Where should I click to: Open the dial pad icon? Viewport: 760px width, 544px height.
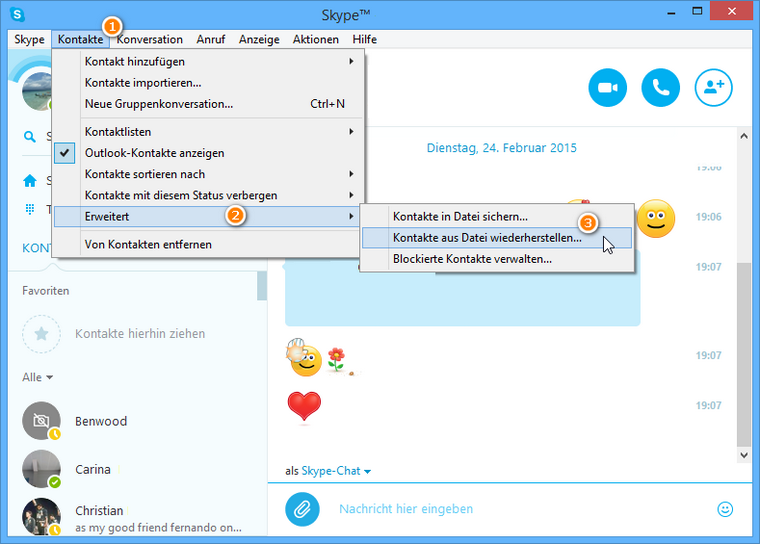[30, 209]
